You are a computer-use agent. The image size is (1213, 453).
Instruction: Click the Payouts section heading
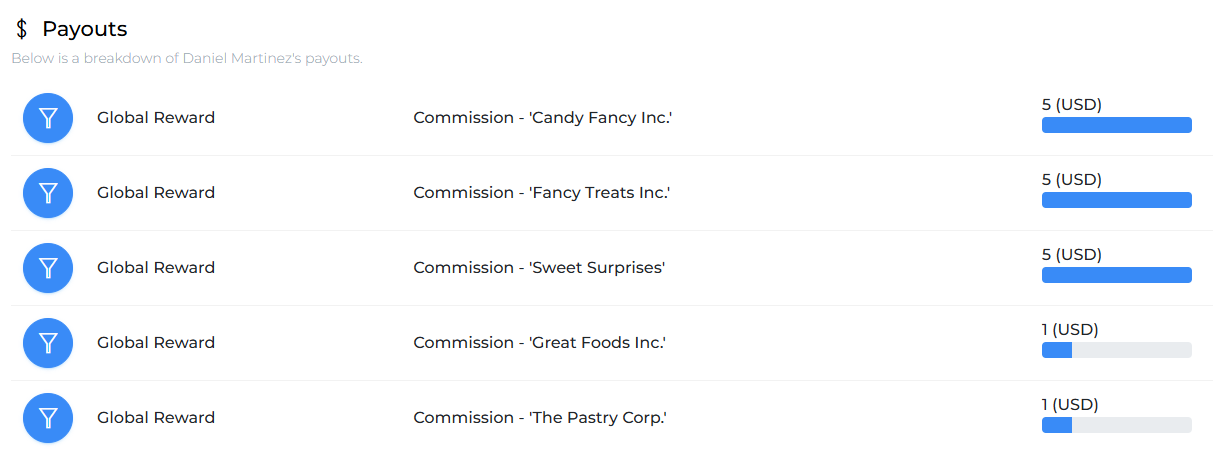pyautogui.click(x=85, y=29)
